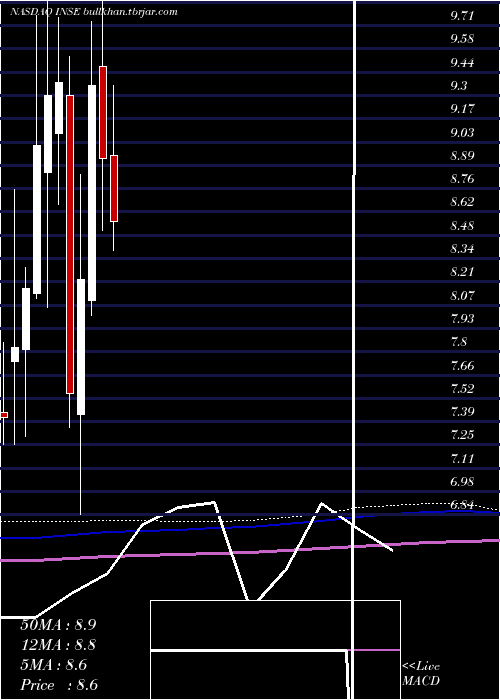Click the 8.21 price axis label
The image size is (500, 700).
[x=462, y=272]
